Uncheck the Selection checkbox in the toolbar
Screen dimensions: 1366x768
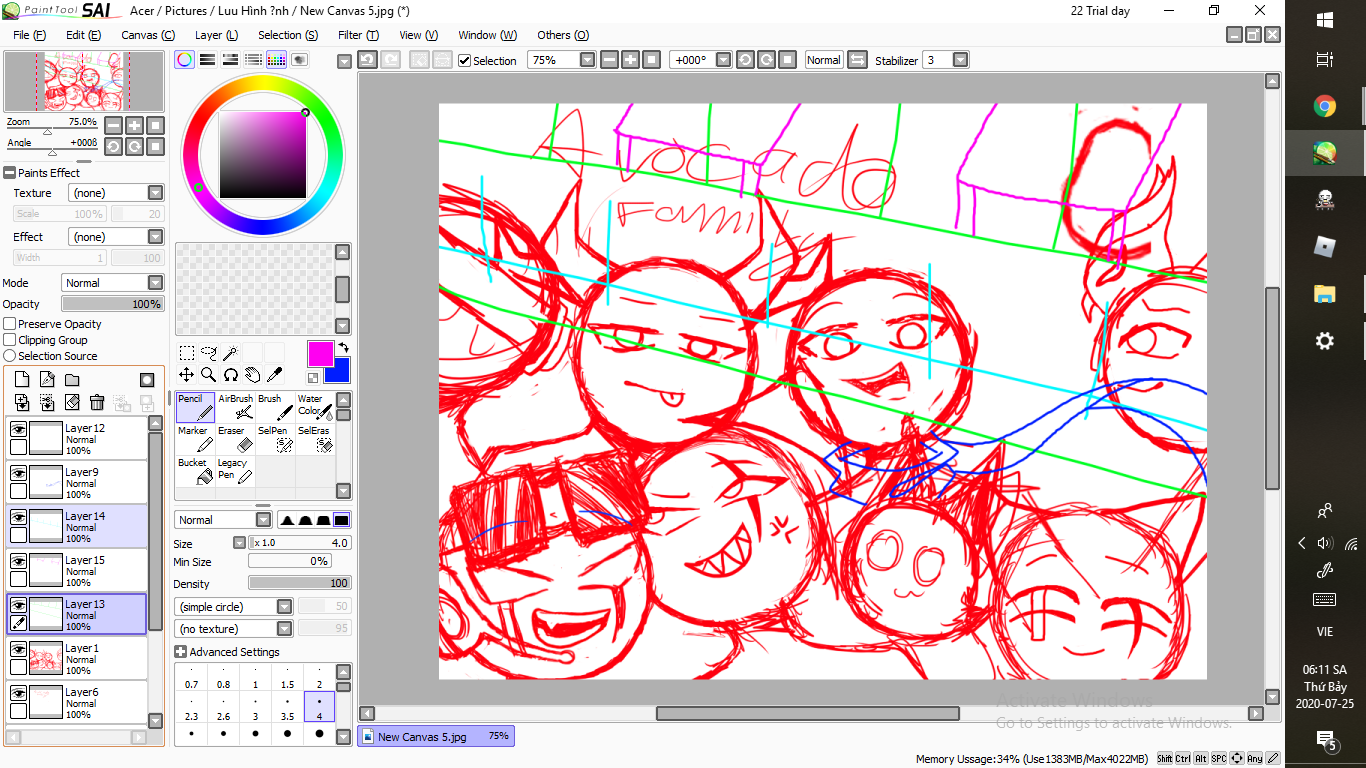(464, 60)
